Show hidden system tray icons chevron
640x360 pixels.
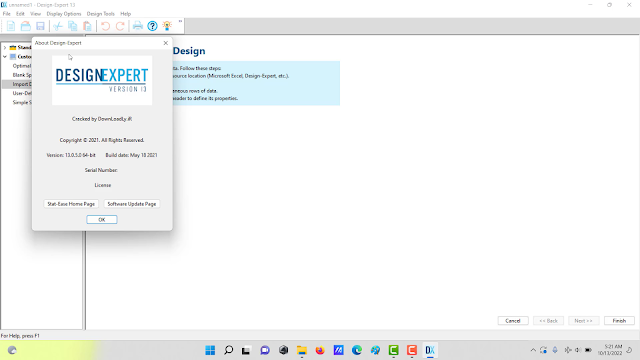point(533,350)
